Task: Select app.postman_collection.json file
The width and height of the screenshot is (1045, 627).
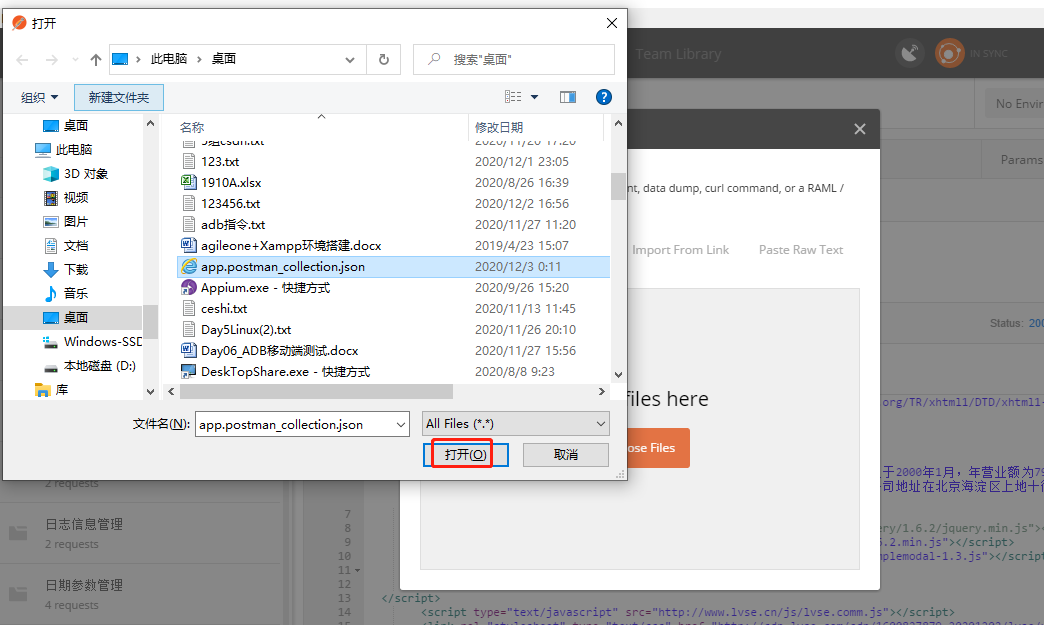Action: 393,267
